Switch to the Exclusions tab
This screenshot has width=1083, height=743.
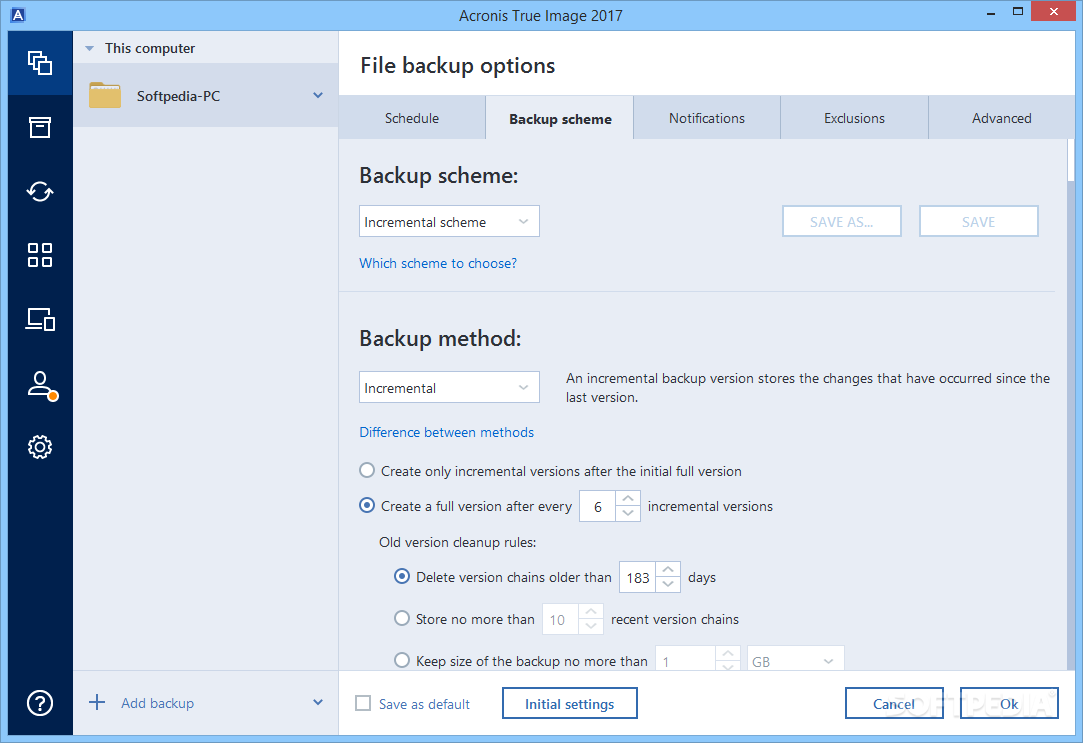tap(854, 118)
